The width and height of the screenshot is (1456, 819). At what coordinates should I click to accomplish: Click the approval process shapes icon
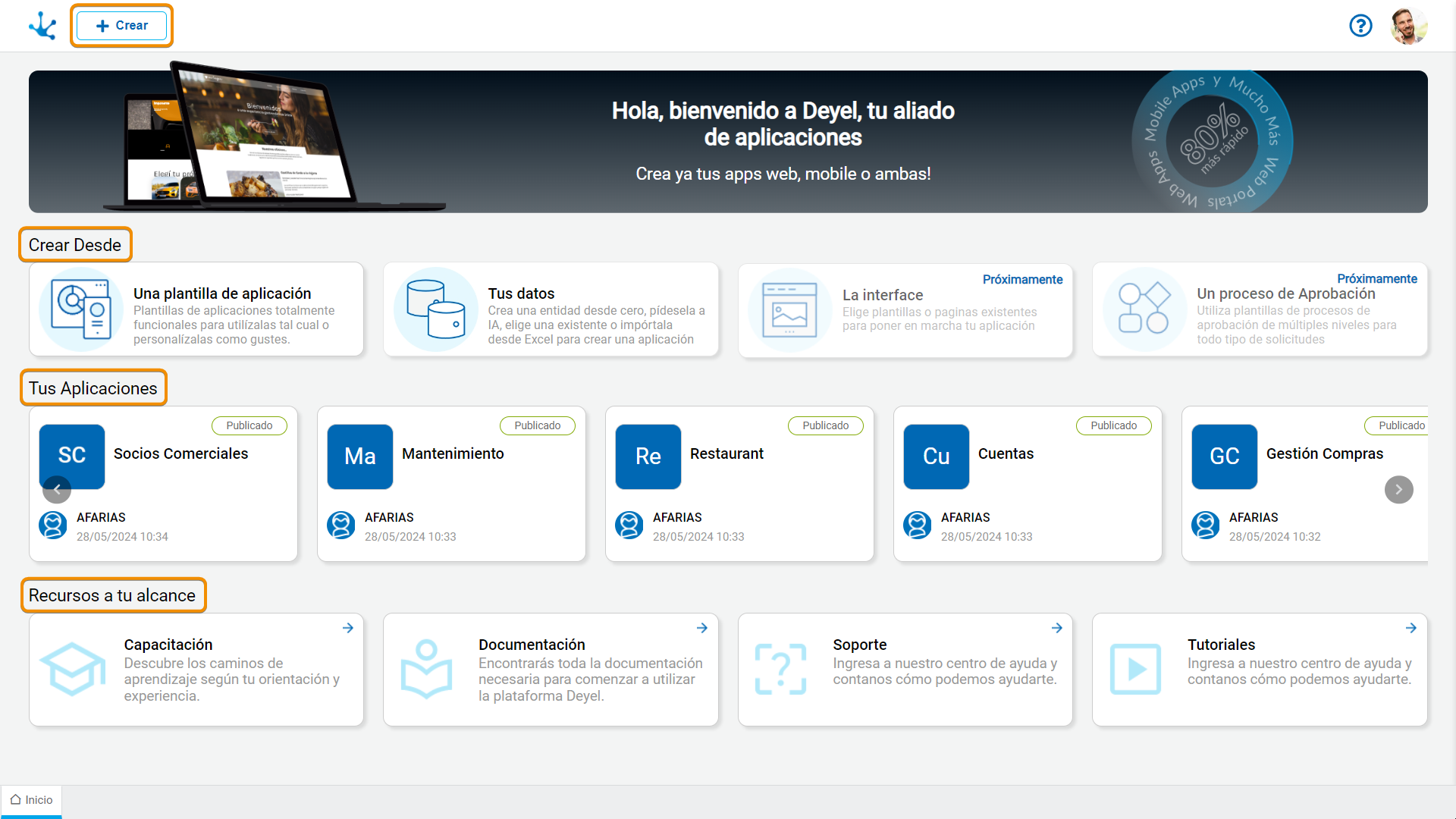tap(1144, 308)
